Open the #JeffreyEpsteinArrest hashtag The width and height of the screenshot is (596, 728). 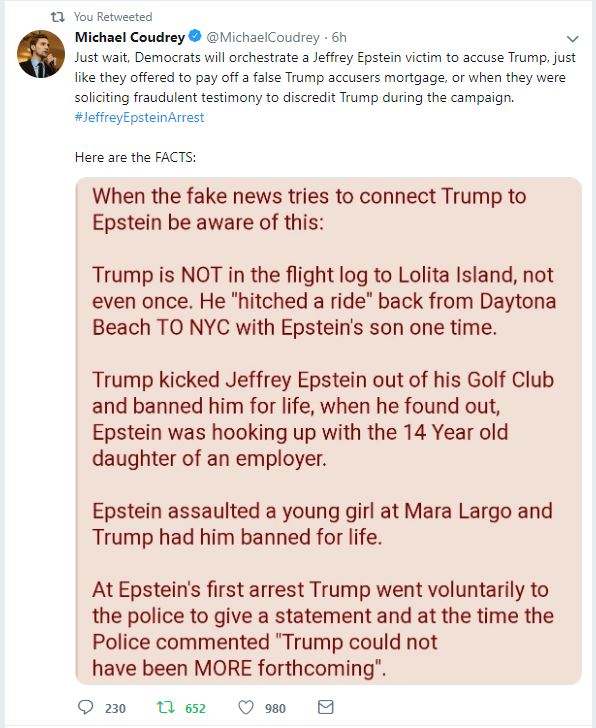tap(139, 117)
